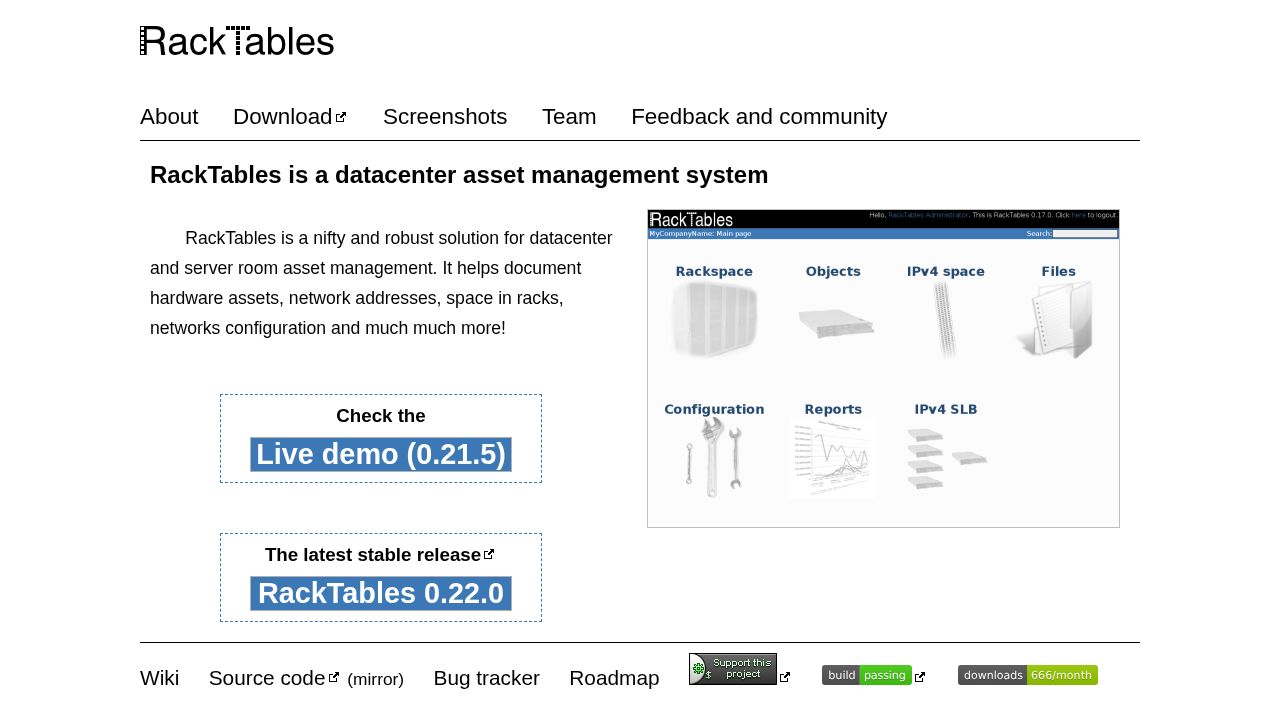Visit the Source code link
This screenshot has height=720, width=1280.
click(x=274, y=678)
